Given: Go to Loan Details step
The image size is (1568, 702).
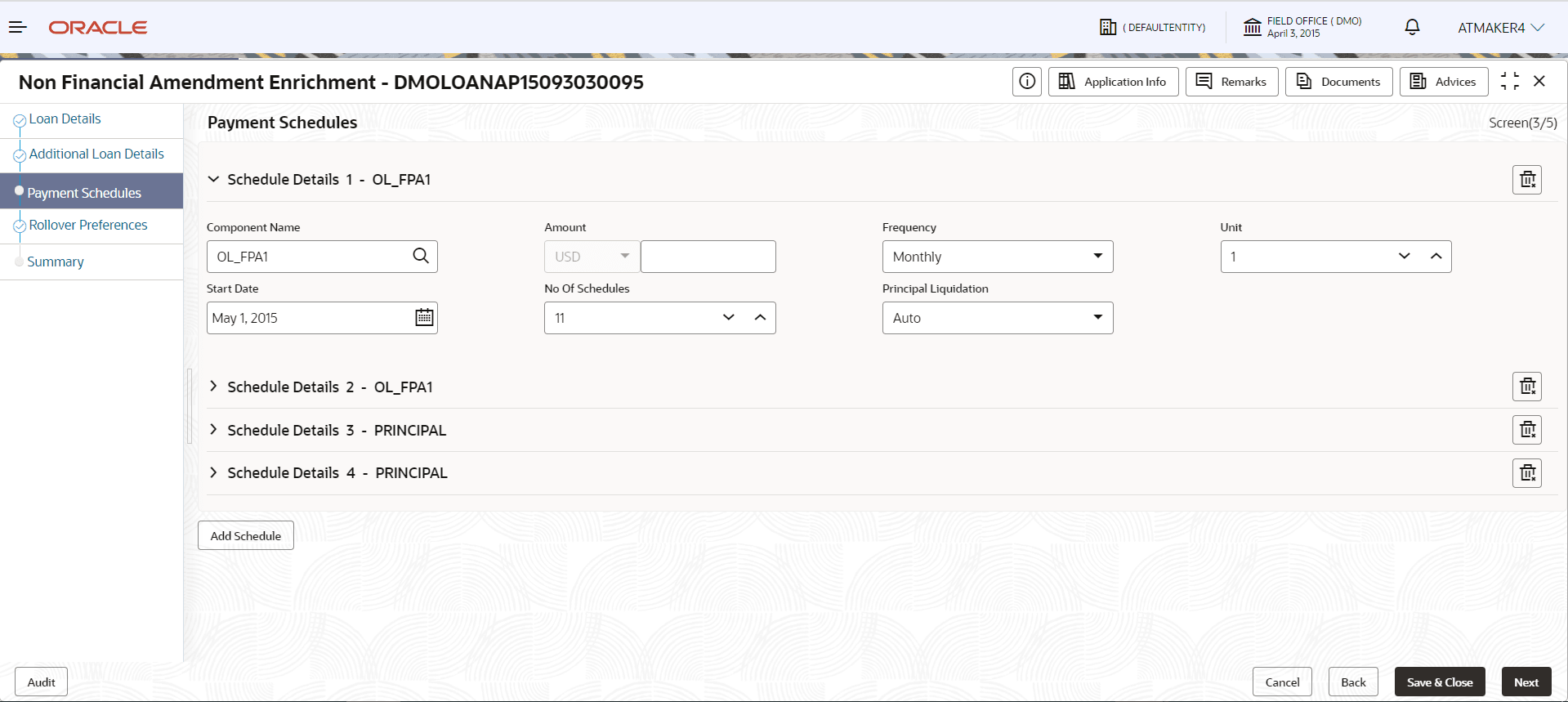Looking at the screenshot, I should (x=65, y=119).
